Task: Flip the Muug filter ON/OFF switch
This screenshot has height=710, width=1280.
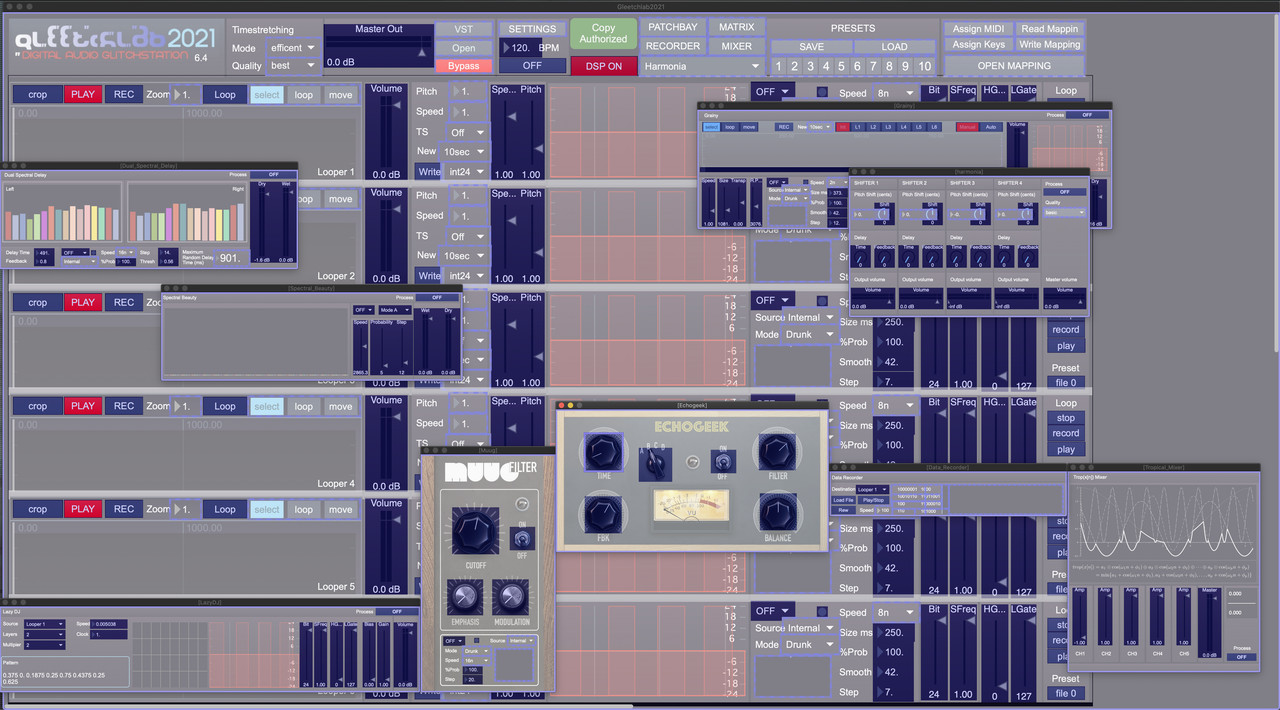Action: (523, 538)
